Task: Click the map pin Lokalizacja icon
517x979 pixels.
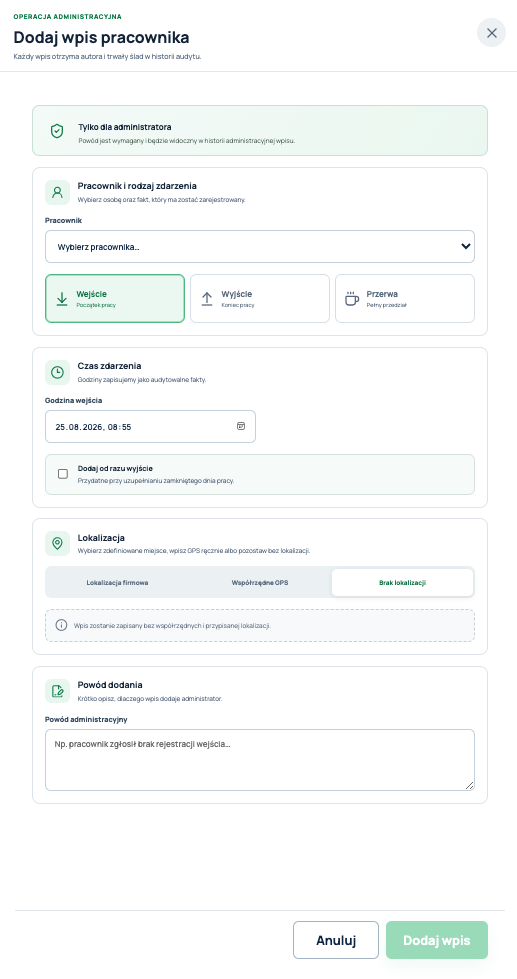Action: click(57, 544)
